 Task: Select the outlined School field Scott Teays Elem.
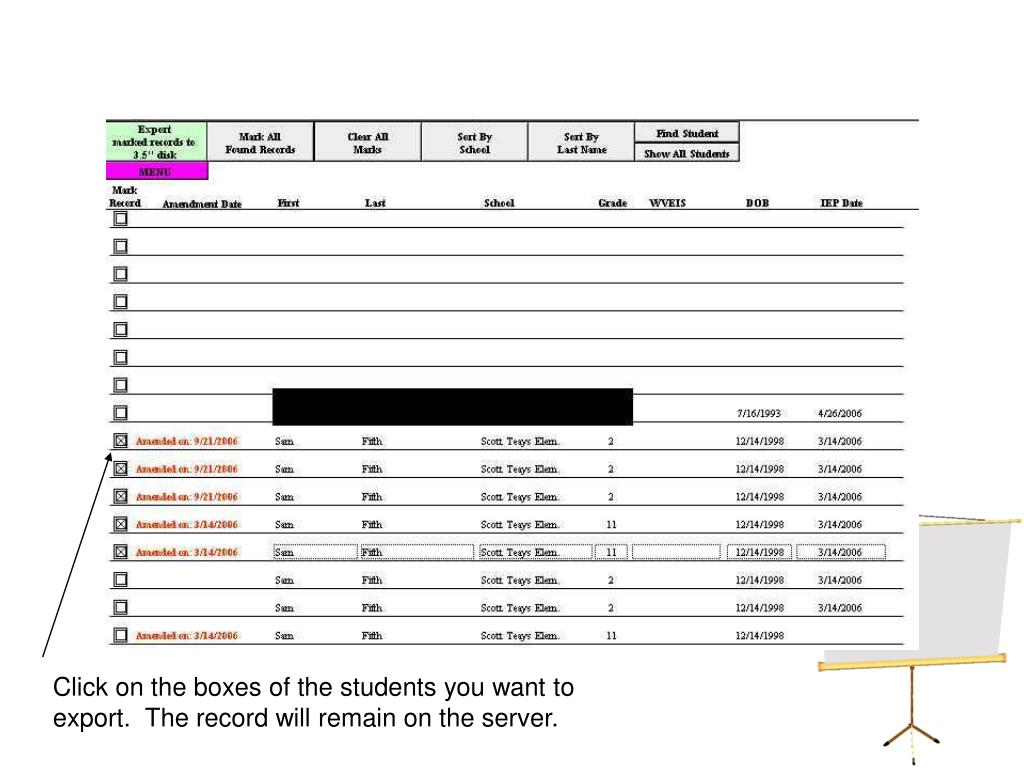[x=536, y=552]
